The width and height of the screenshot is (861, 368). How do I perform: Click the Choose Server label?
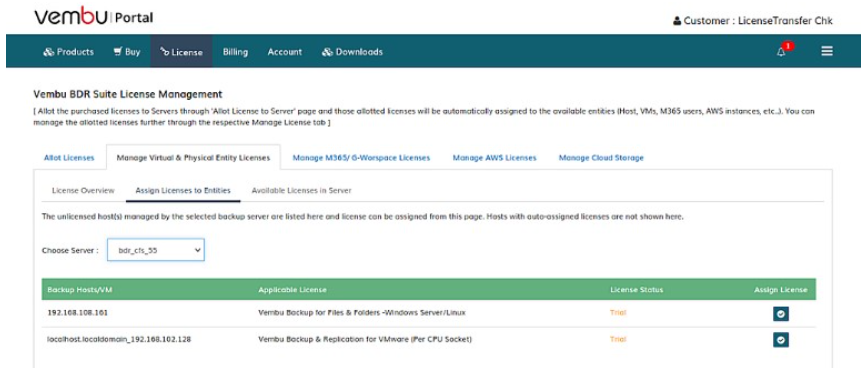click(x=70, y=250)
